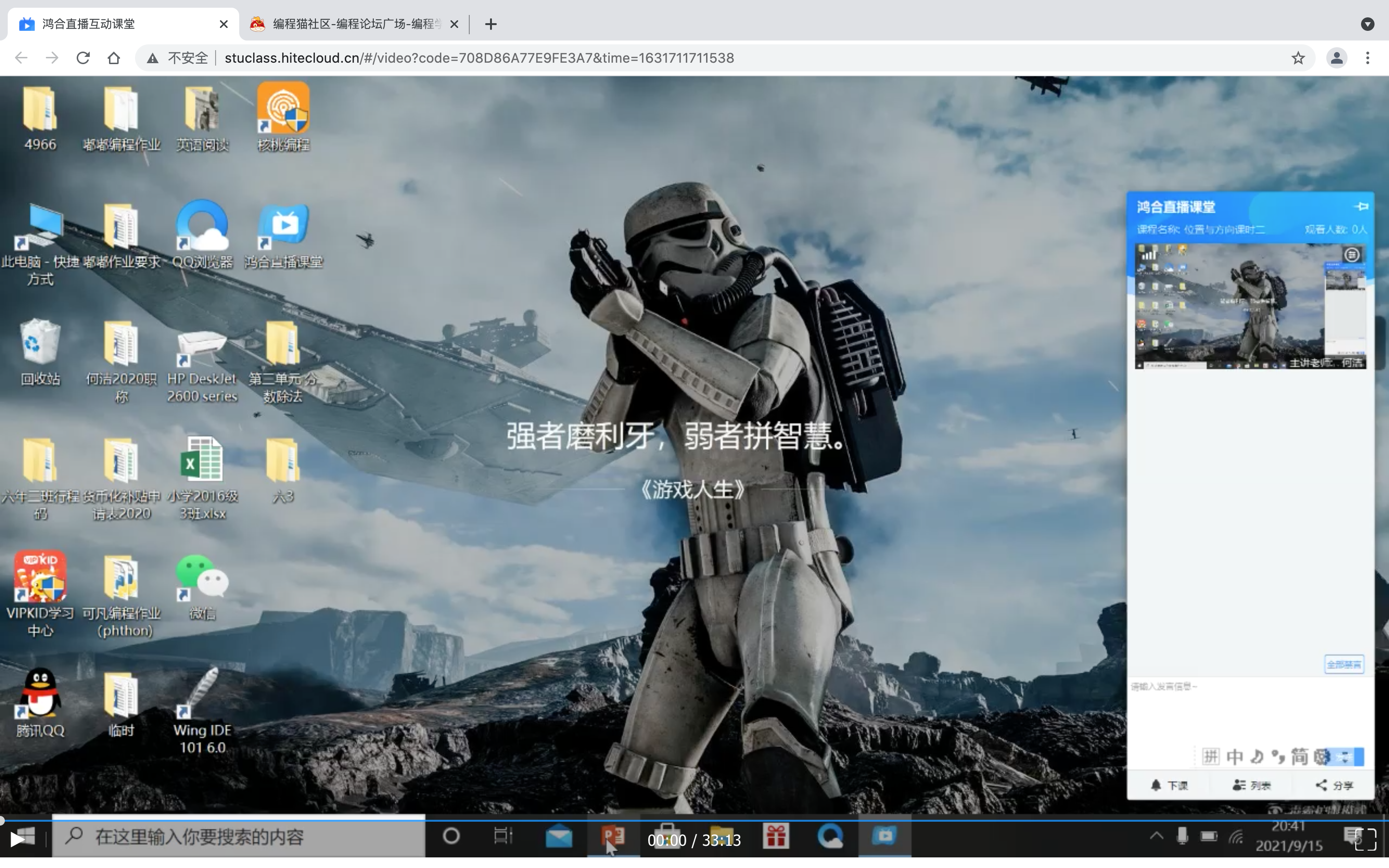Open the Chrome tab search dropdown arrow
The width and height of the screenshot is (1389, 868).
(x=1367, y=24)
